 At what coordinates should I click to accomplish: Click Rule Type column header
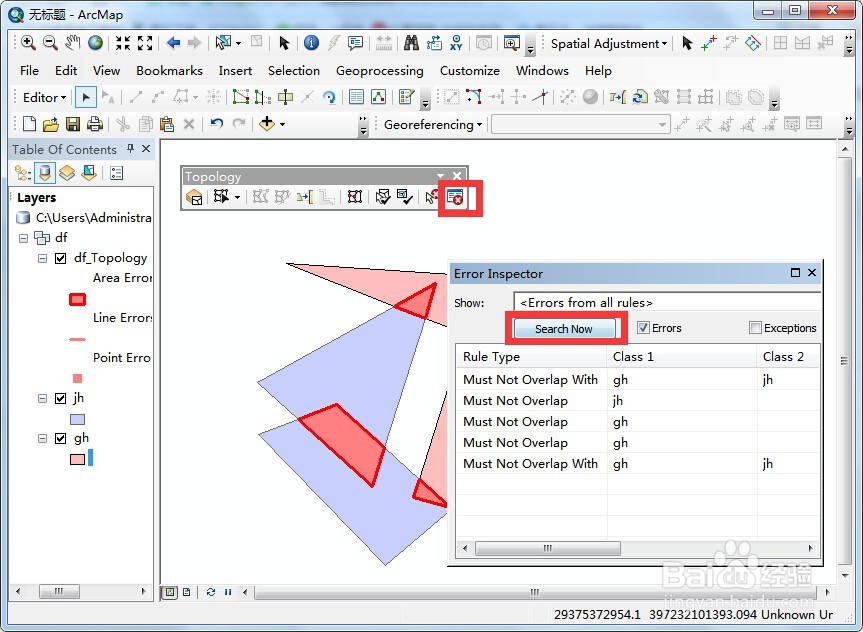[531, 357]
